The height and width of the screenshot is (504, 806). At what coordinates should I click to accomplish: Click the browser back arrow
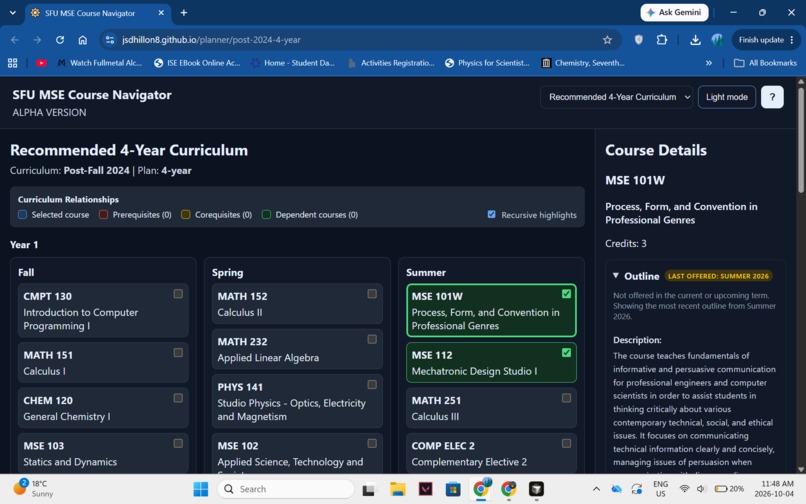[x=15, y=40]
